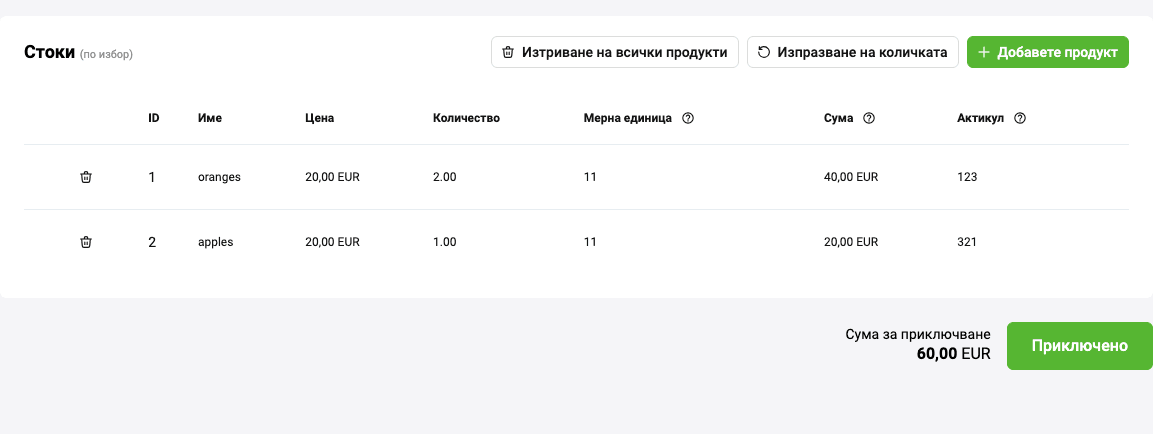Click the apples quantity 1.00
This screenshot has height=434, width=1153.
click(x=444, y=242)
